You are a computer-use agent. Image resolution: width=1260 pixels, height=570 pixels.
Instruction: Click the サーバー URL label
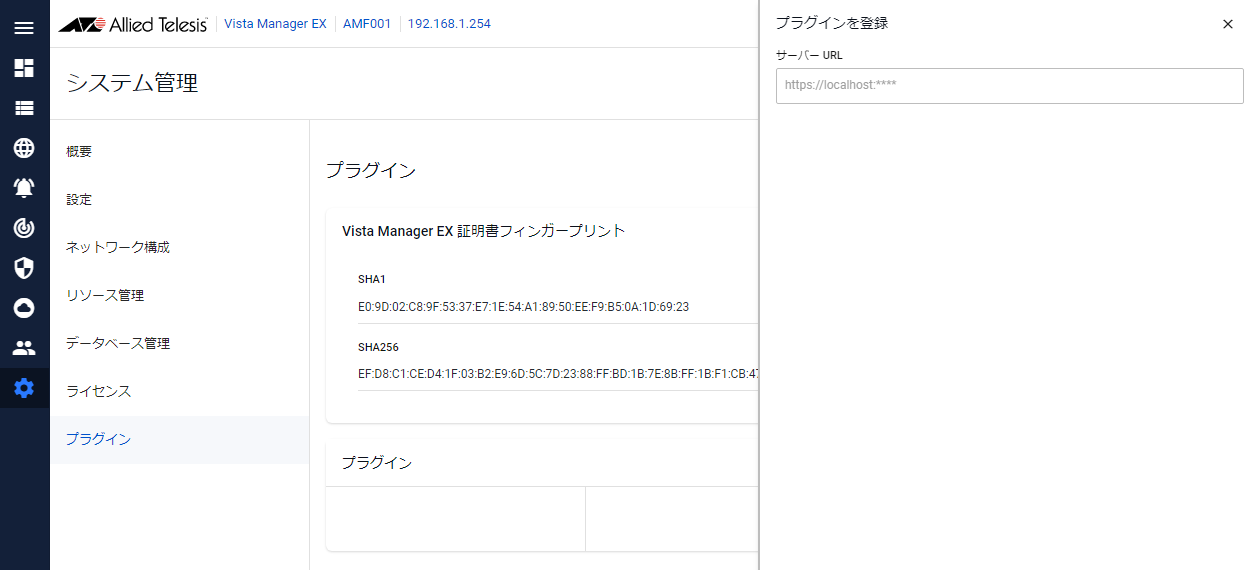(809, 56)
